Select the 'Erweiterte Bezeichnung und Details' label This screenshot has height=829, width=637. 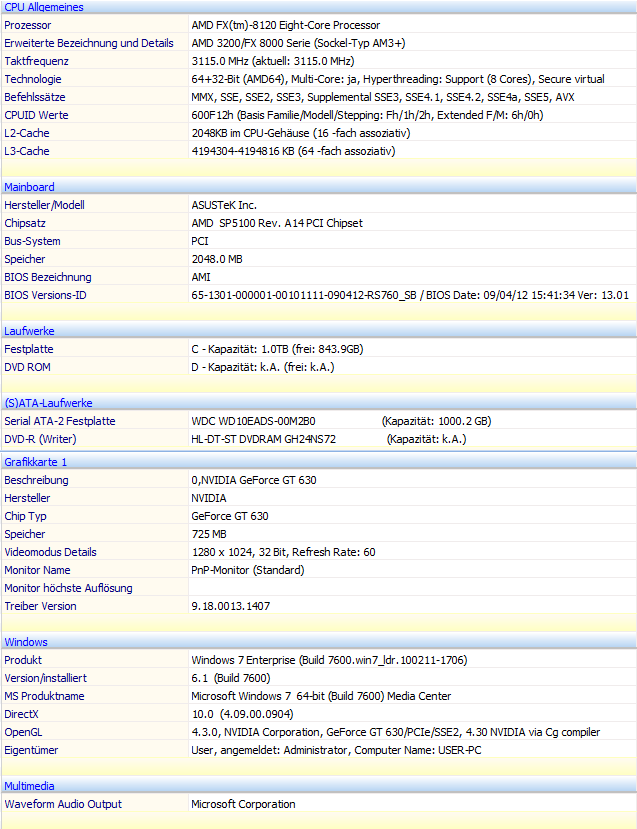pos(89,43)
